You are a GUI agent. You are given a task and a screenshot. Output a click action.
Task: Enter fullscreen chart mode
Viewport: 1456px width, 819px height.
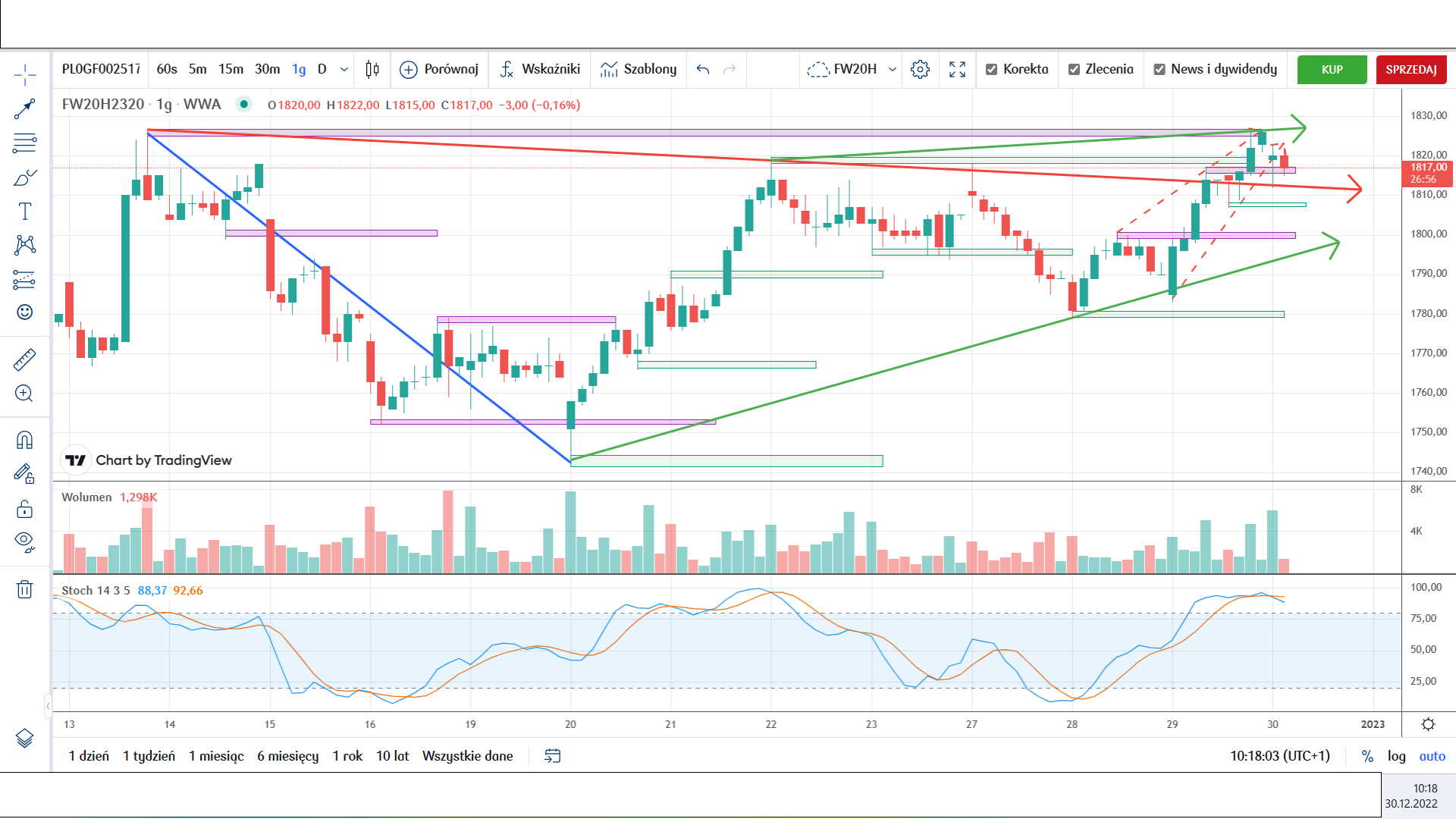(958, 70)
